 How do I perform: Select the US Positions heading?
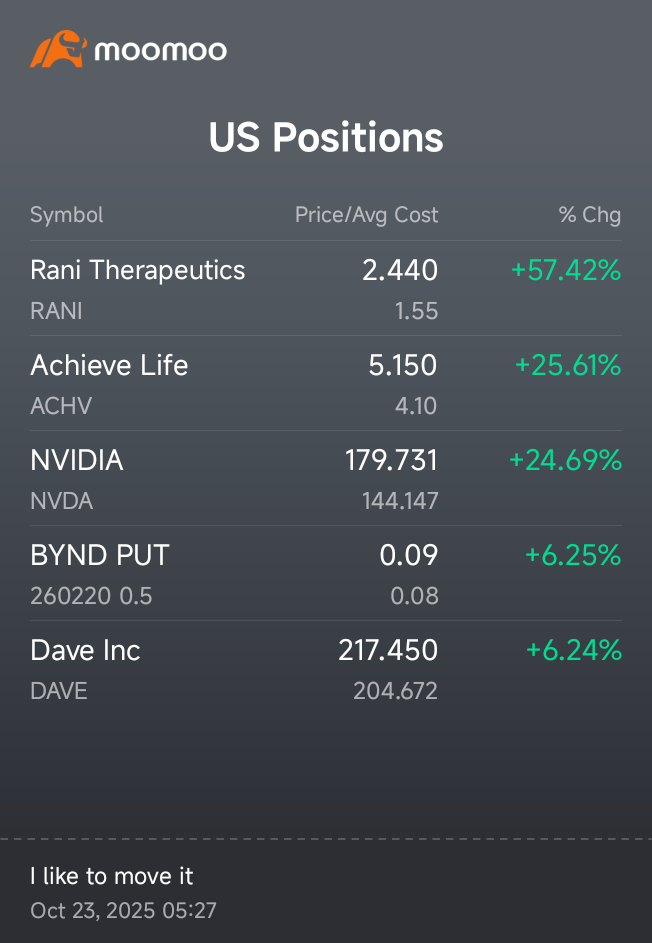(326, 137)
